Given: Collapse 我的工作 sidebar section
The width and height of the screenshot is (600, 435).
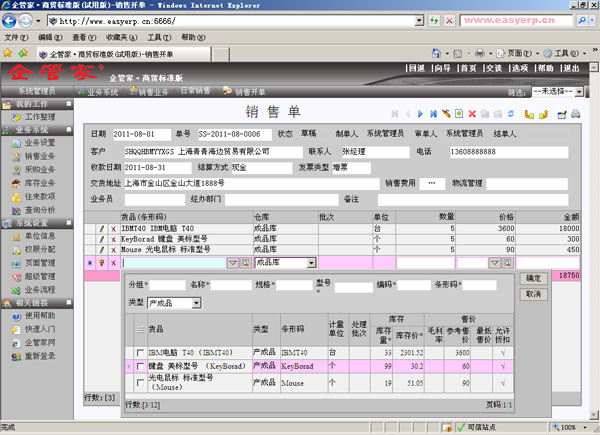Looking at the screenshot, I should coord(69,104).
